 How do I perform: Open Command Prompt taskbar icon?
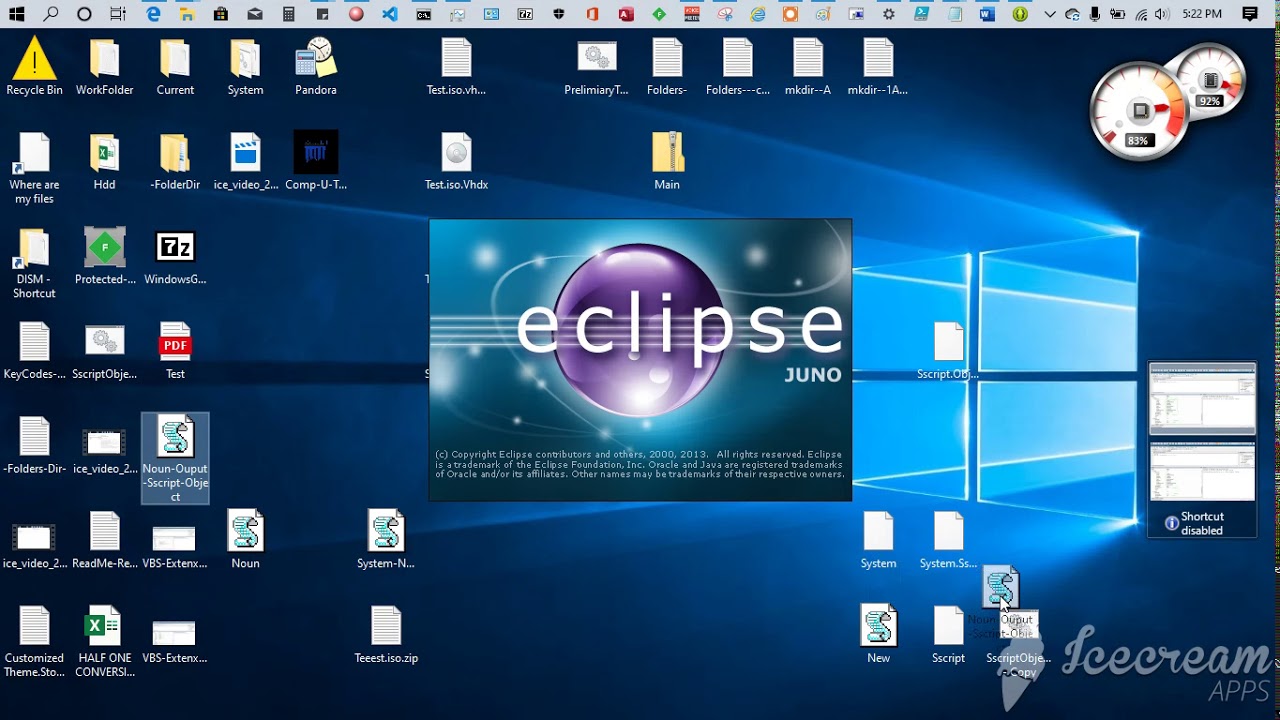point(425,14)
